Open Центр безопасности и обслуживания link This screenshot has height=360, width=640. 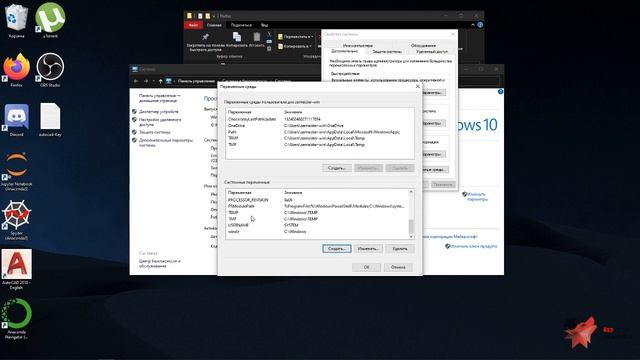tap(159, 263)
